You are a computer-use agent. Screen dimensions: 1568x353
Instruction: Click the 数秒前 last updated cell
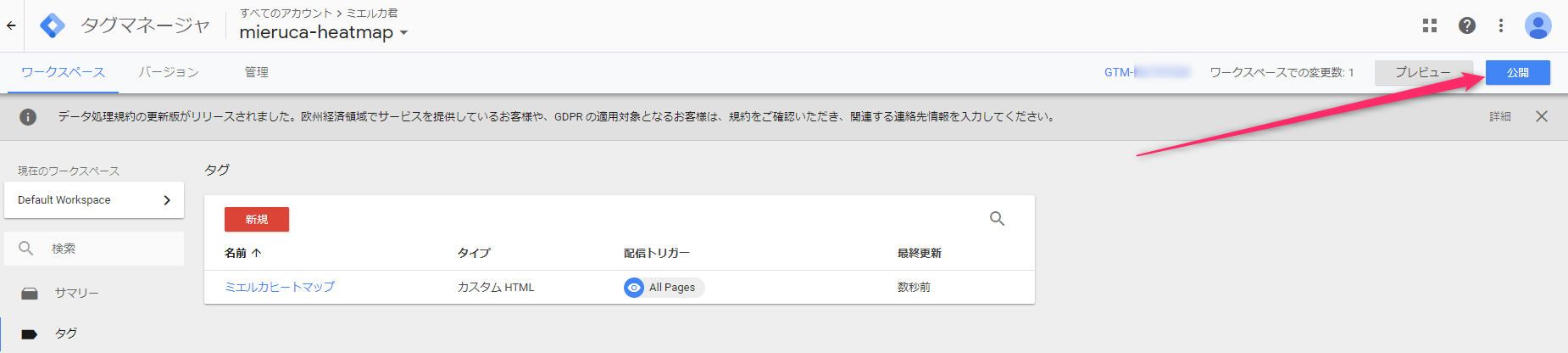coord(914,288)
